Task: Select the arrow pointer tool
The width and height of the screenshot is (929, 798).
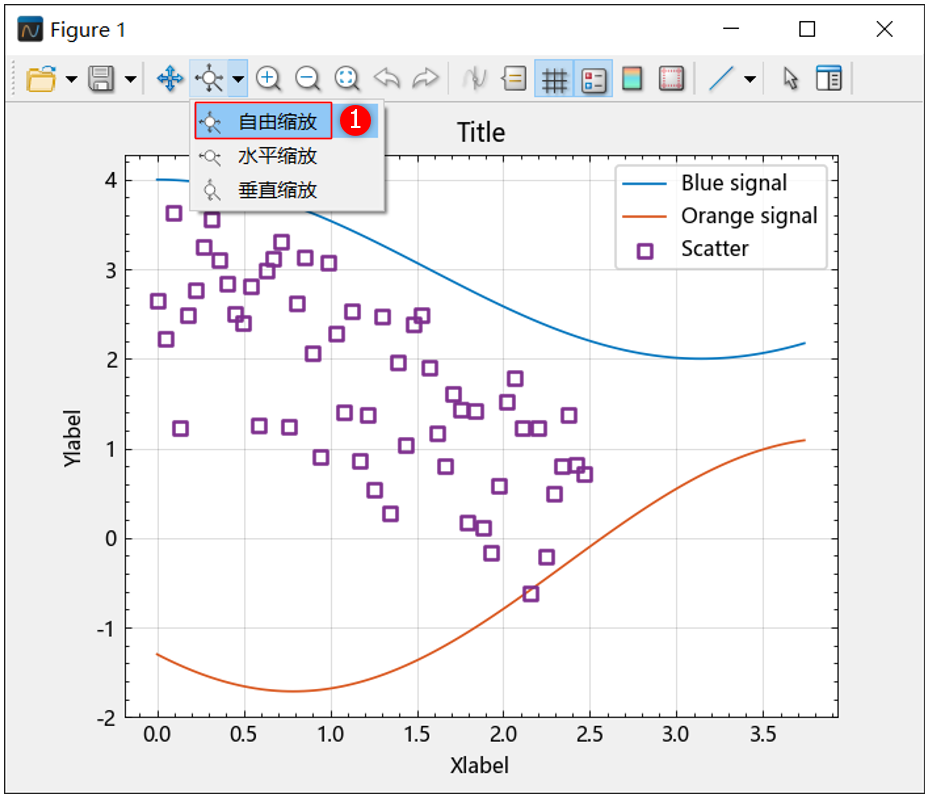Action: pyautogui.click(x=791, y=79)
